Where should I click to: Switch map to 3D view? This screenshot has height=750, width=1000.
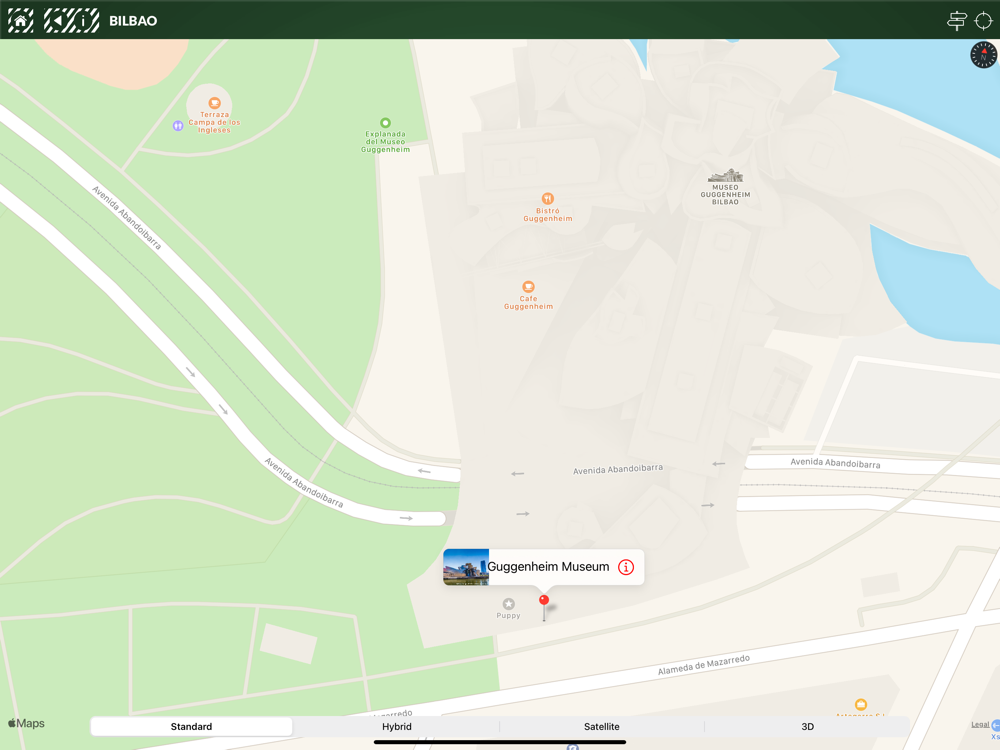click(807, 726)
